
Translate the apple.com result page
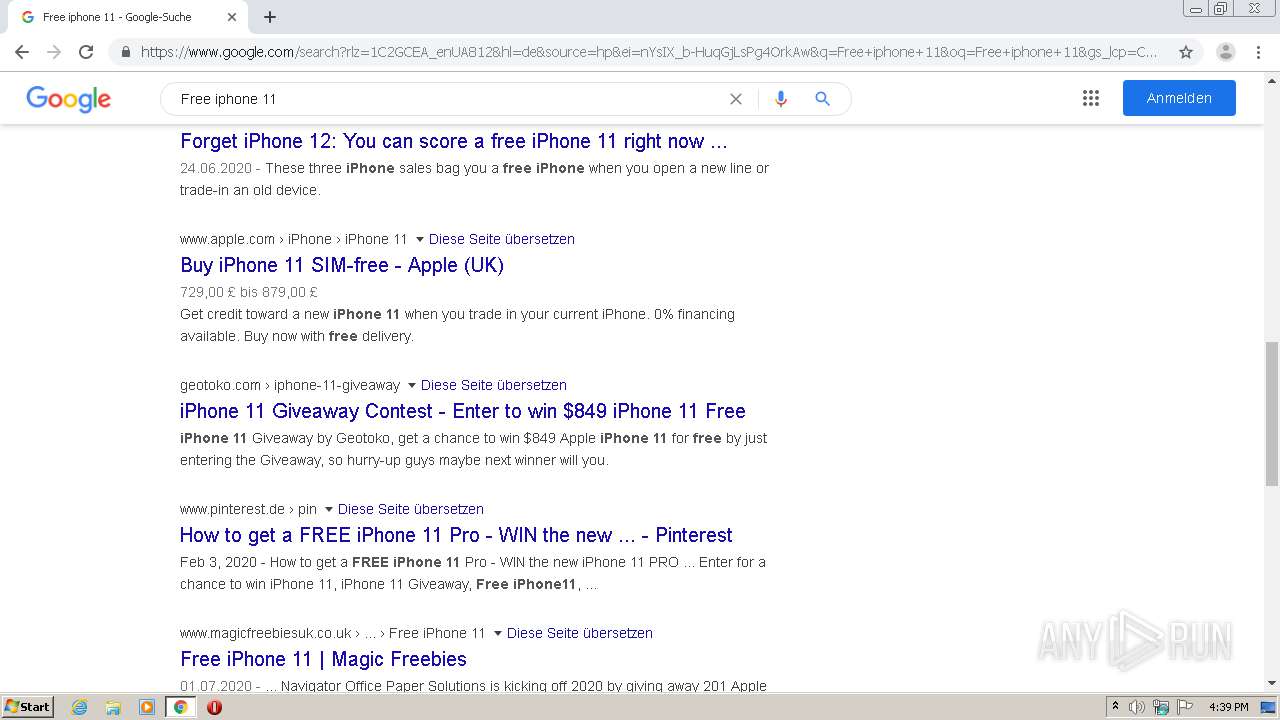[x=502, y=239]
